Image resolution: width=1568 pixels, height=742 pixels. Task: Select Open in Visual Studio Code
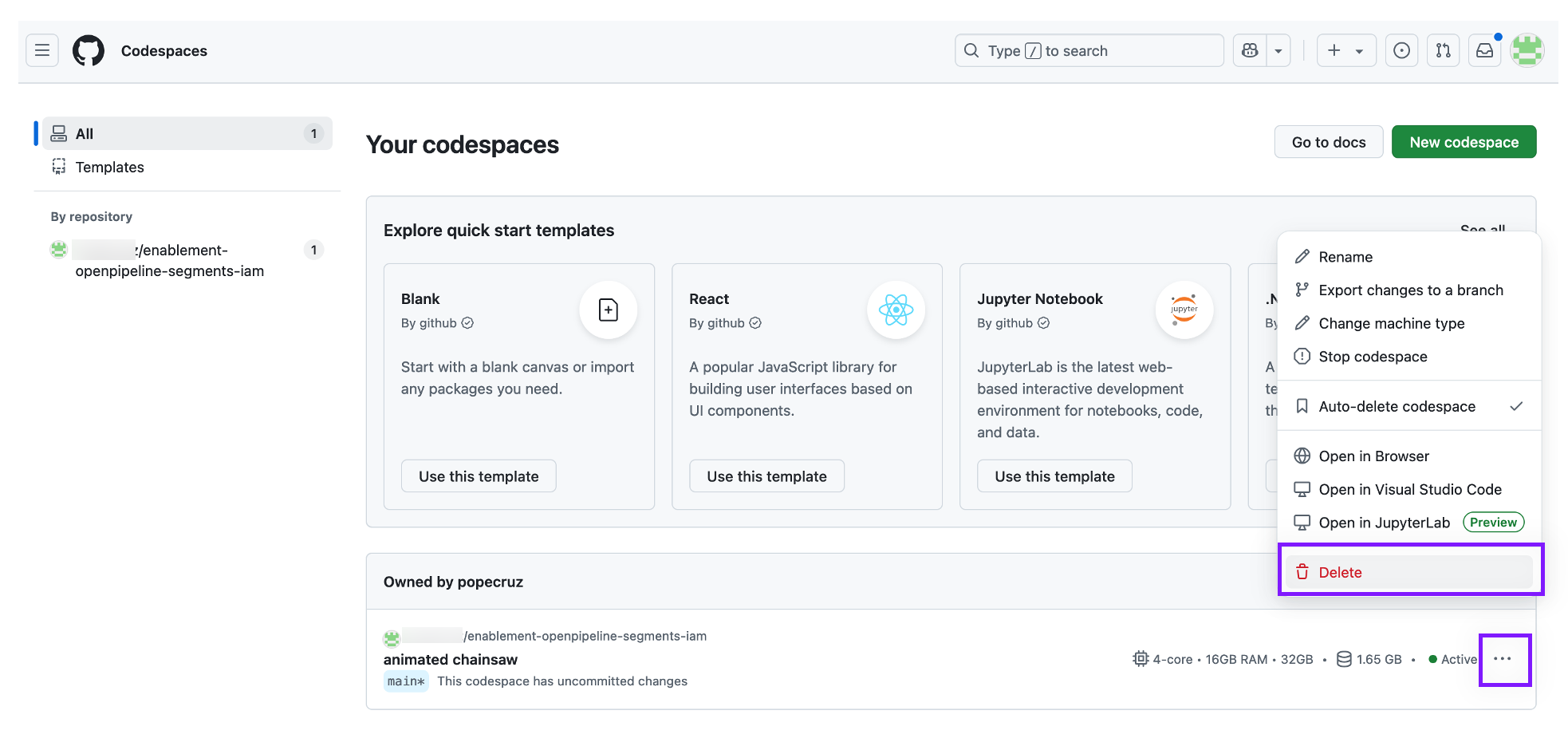tap(1409, 489)
